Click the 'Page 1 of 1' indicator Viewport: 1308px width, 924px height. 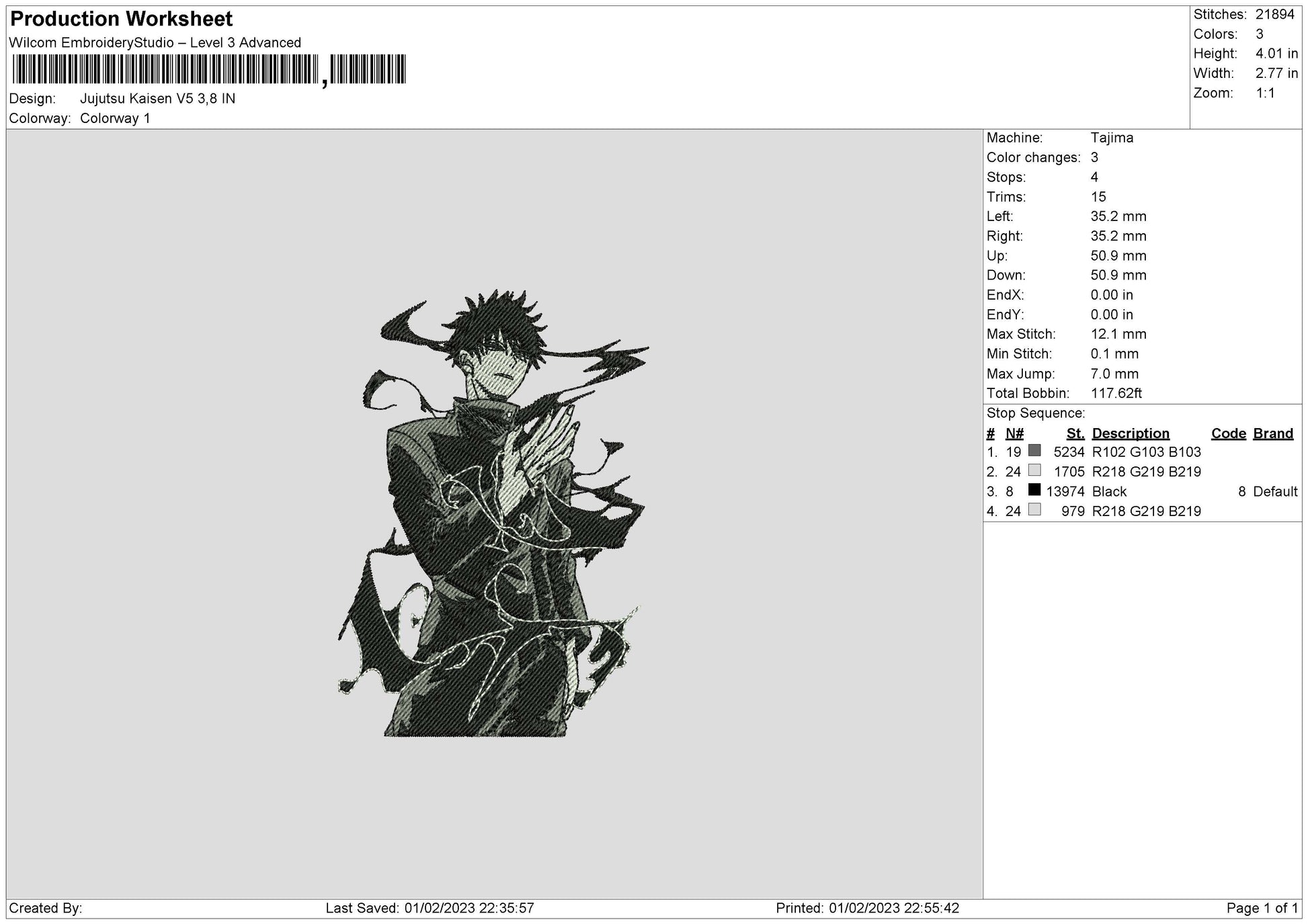1262,909
